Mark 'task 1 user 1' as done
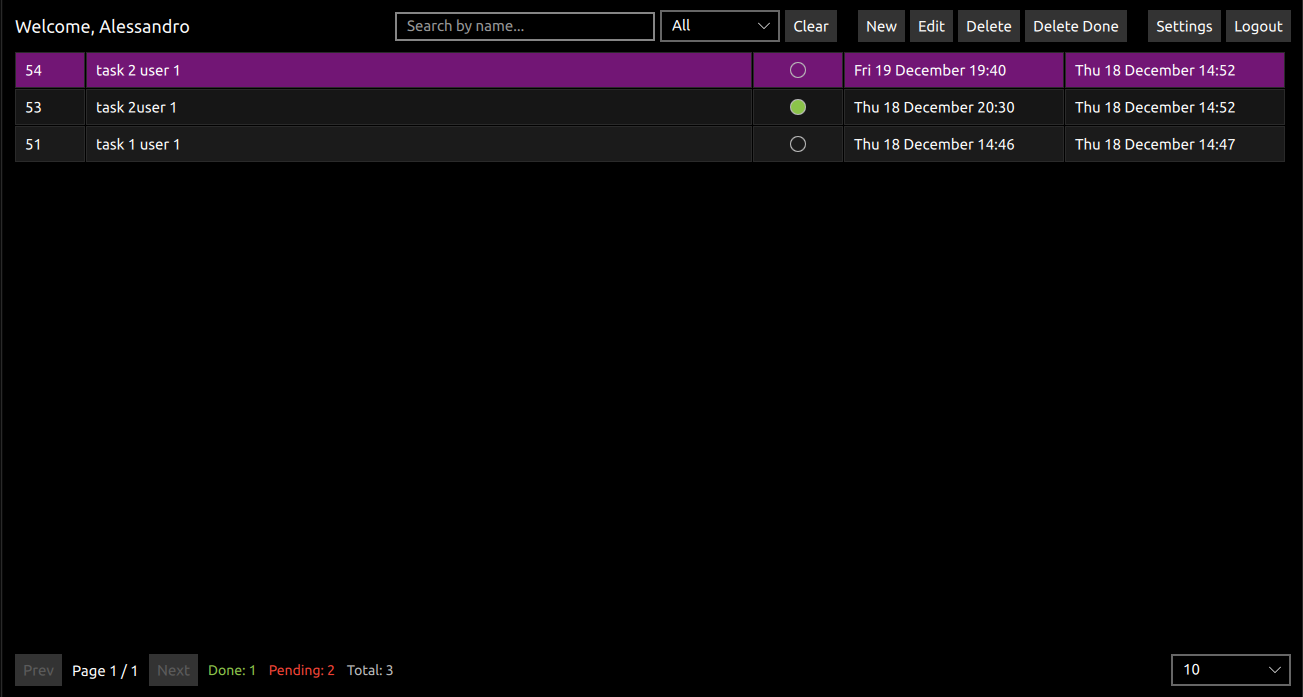1303x697 pixels. tap(797, 144)
